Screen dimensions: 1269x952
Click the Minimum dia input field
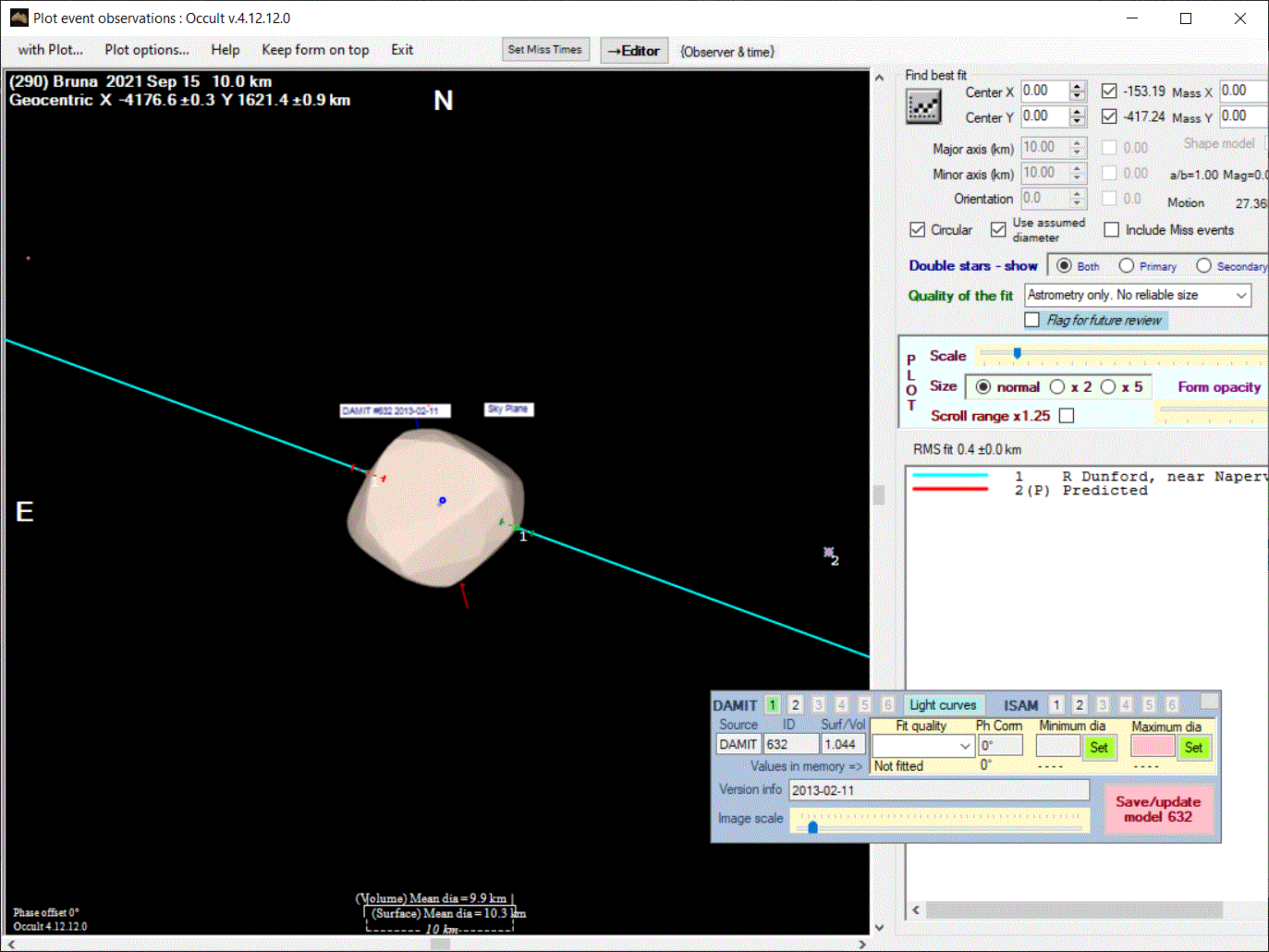pos(1058,745)
